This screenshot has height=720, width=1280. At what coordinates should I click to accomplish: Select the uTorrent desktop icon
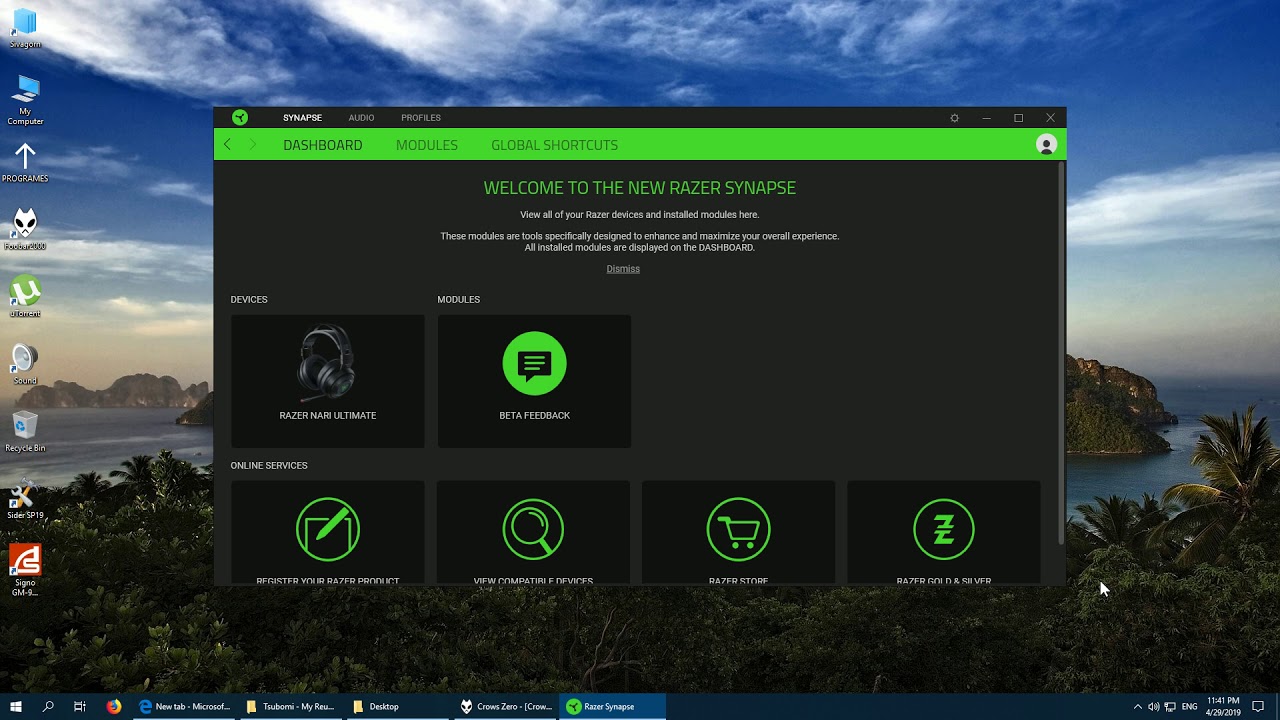[25, 297]
